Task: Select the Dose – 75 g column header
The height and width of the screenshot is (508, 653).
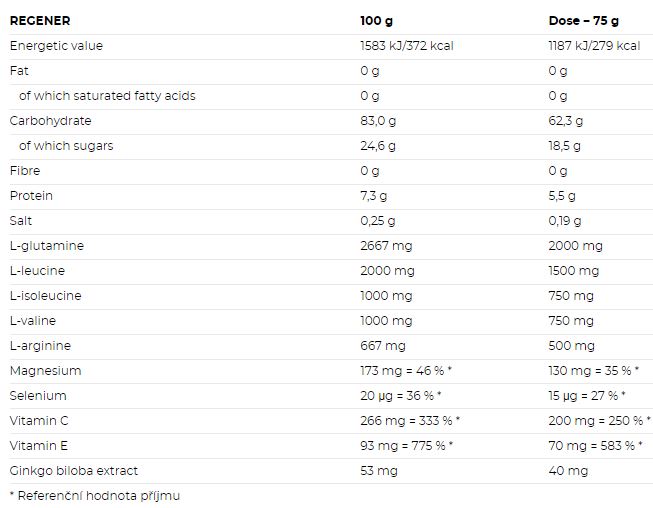Action: 583,21
